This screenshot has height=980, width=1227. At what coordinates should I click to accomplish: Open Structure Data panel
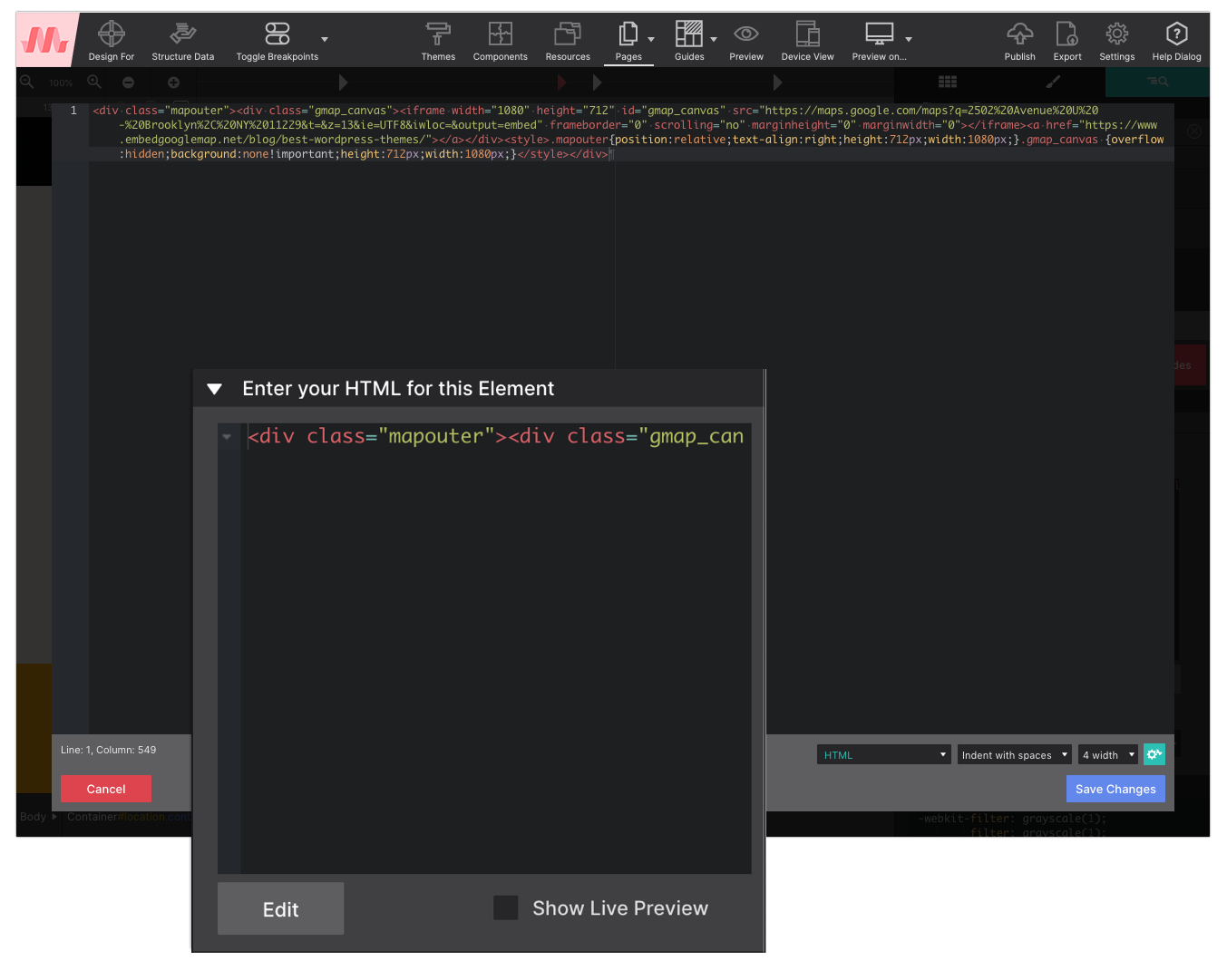[183, 41]
